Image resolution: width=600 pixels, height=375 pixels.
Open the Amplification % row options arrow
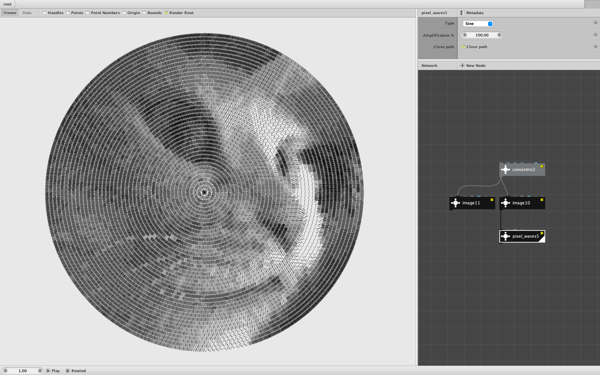pos(595,35)
